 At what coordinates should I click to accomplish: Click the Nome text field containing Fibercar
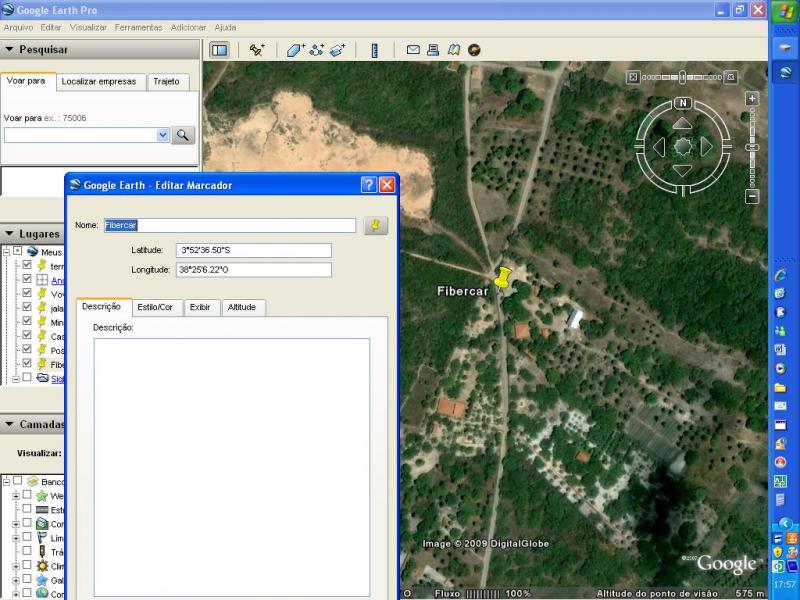point(230,225)
